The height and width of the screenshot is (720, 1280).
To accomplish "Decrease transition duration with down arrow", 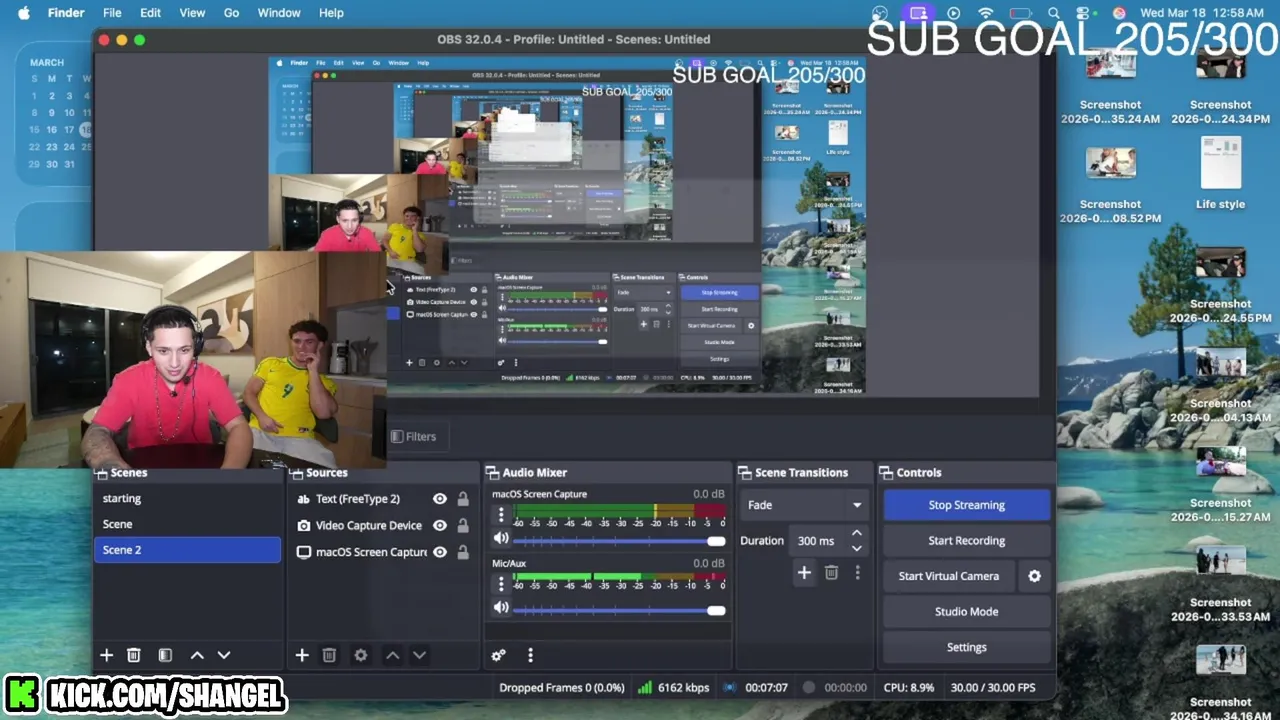I will pyautogui.click(x=856, y=548).
